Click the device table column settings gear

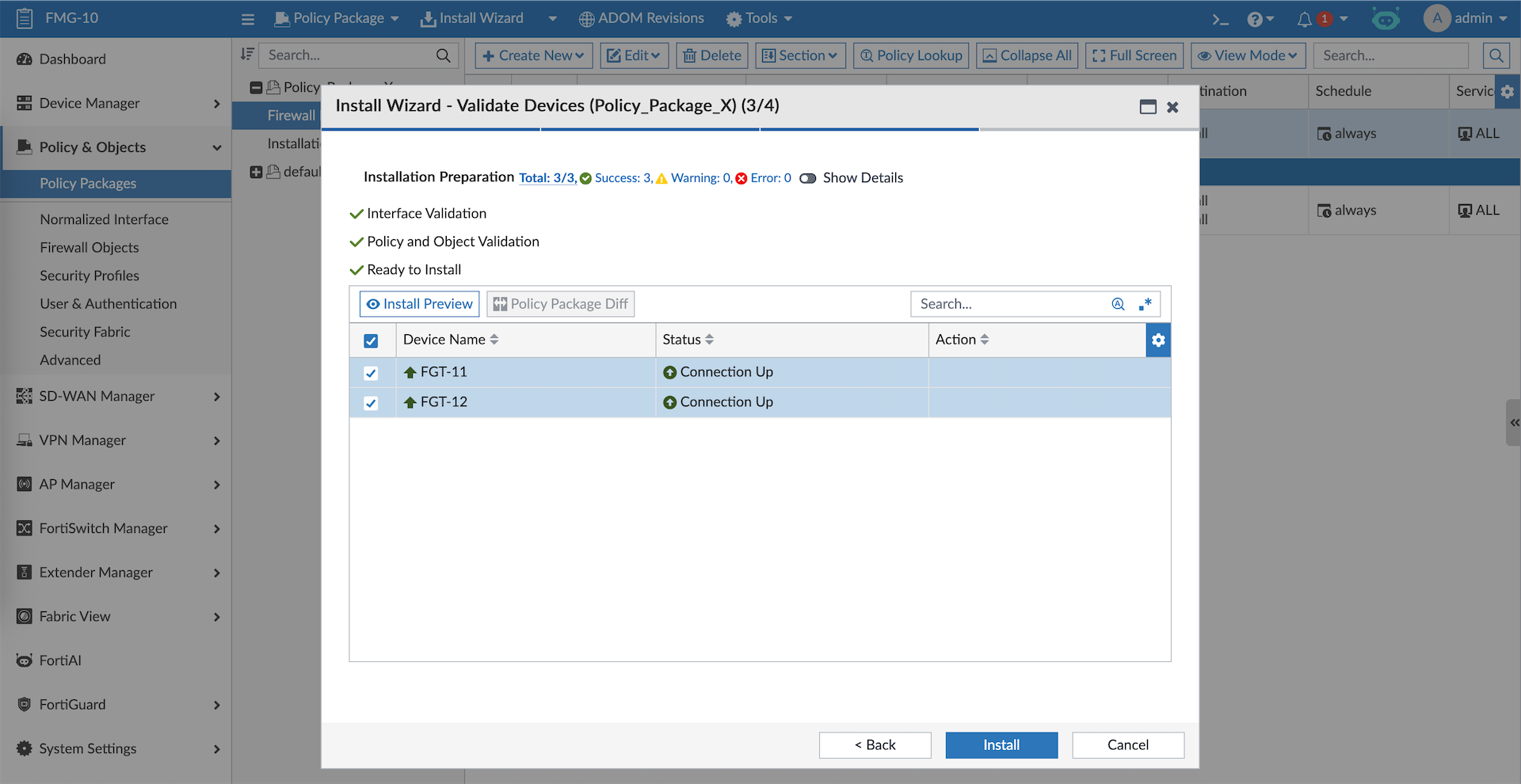[1158, 340]
